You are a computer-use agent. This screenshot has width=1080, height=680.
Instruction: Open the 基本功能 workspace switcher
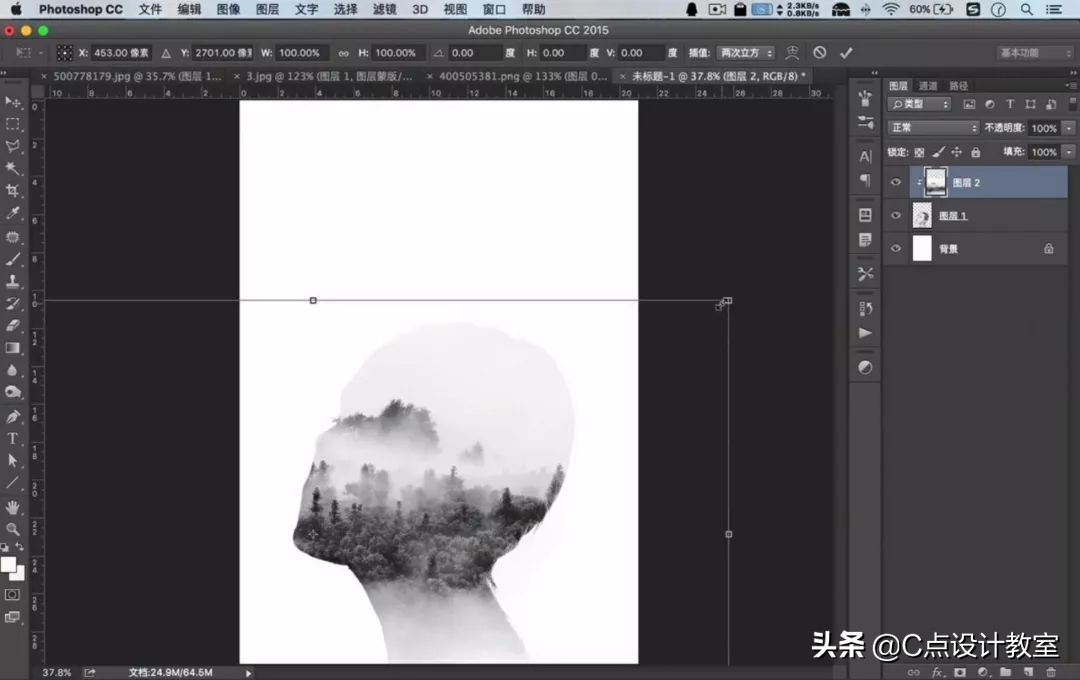click(x=1035, y=52)
